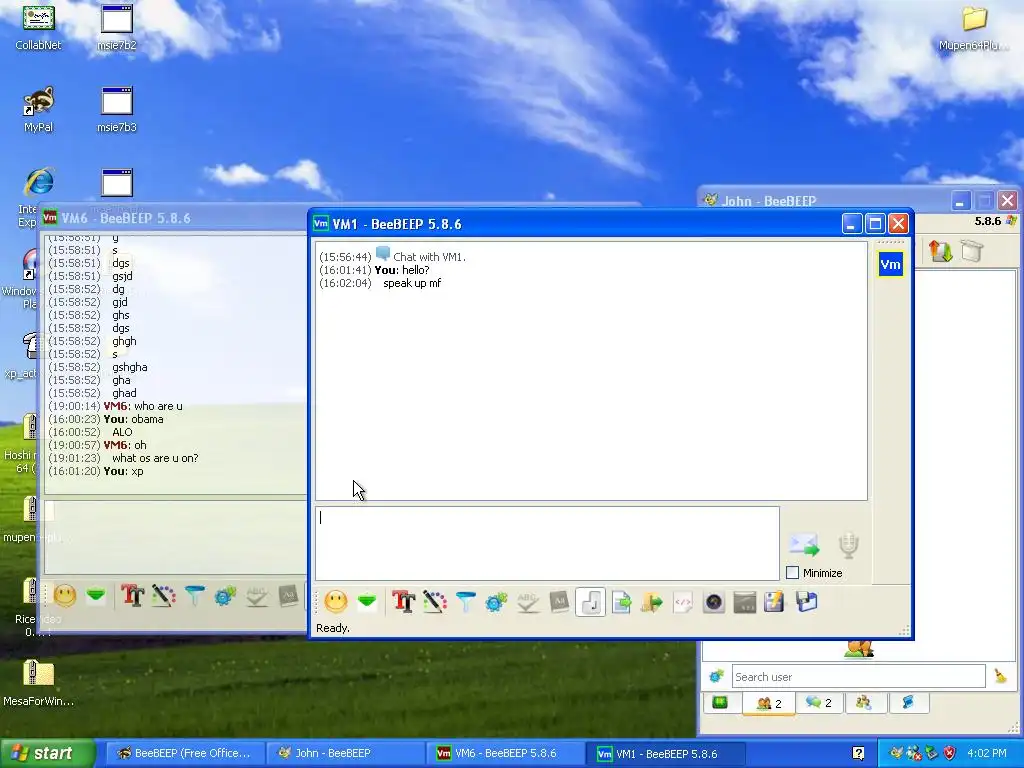Image resolution: width=1024 pixels, height=768 pixels.
Task: Focus the VM1 message input box
Action: pos(547,543)
